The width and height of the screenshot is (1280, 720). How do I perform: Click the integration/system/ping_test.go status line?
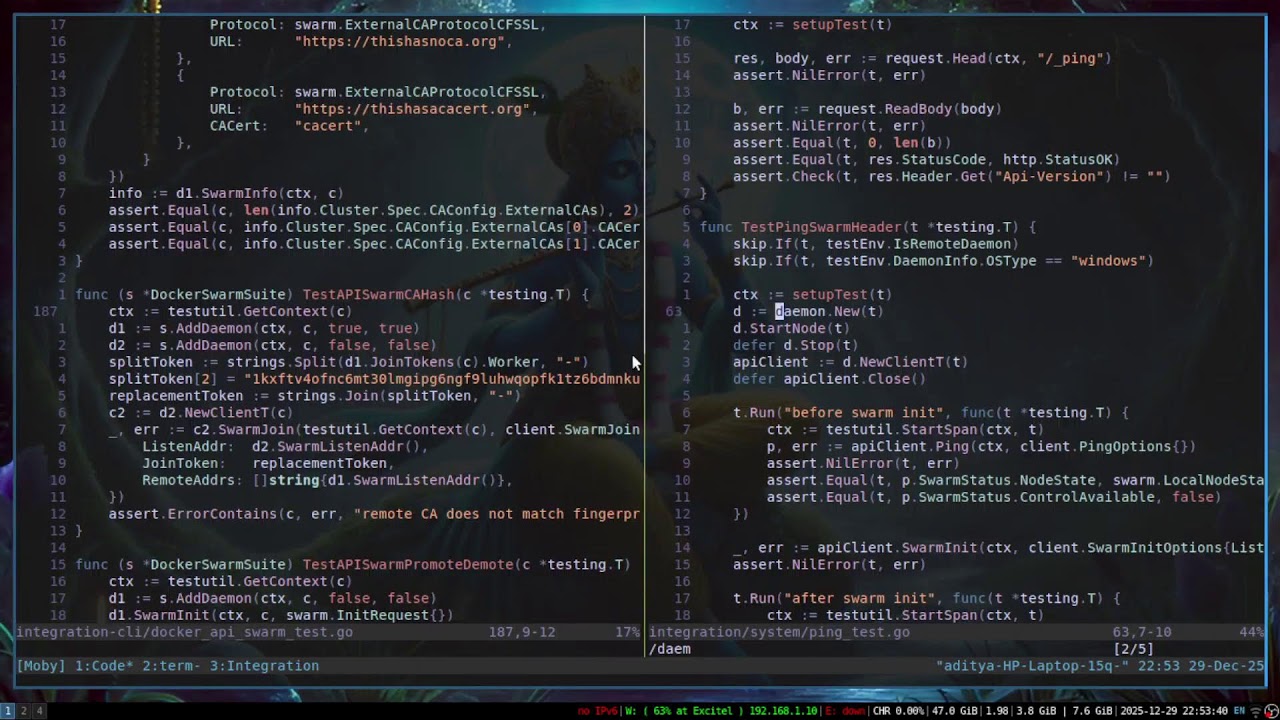coord(779,632)
